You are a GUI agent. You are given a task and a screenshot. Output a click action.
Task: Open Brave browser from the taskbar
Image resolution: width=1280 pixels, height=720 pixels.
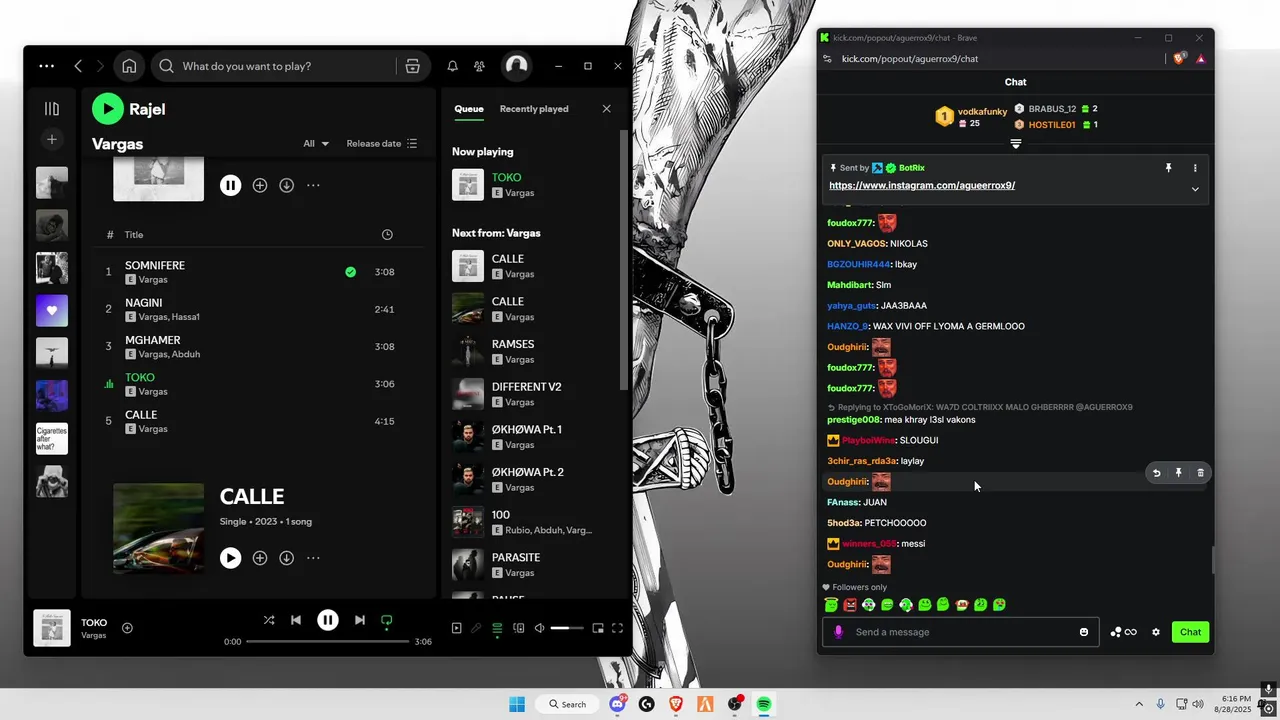(x=676, y=704)
